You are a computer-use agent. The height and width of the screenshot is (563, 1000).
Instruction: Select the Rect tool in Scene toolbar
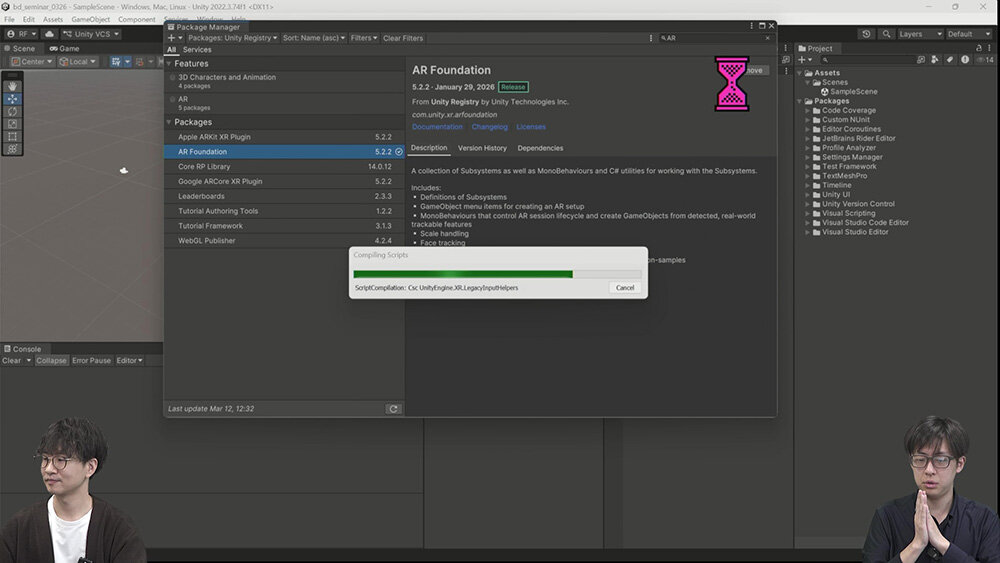(x=12, y=136)
